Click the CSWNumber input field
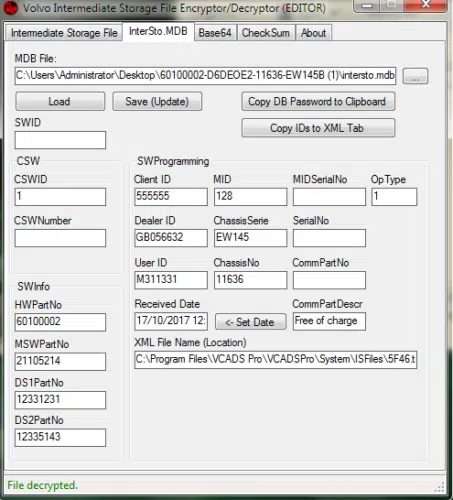Viewport: 453px width, 500px height. (x=60, y=238)
